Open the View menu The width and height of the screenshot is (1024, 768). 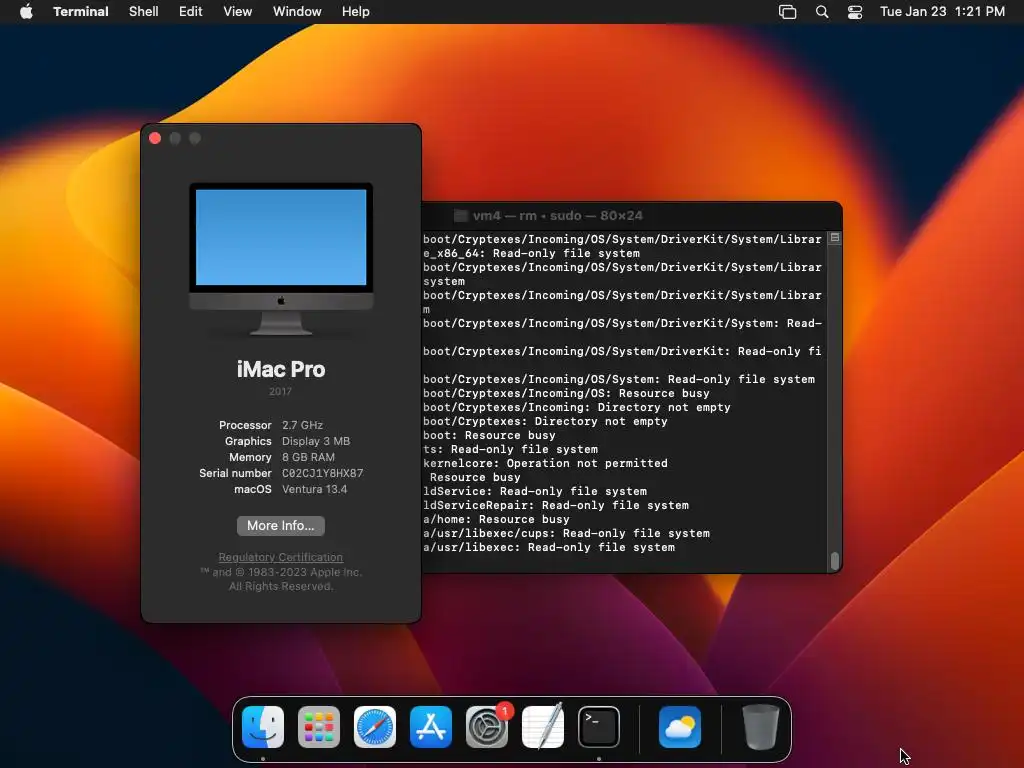click(238, 11)
